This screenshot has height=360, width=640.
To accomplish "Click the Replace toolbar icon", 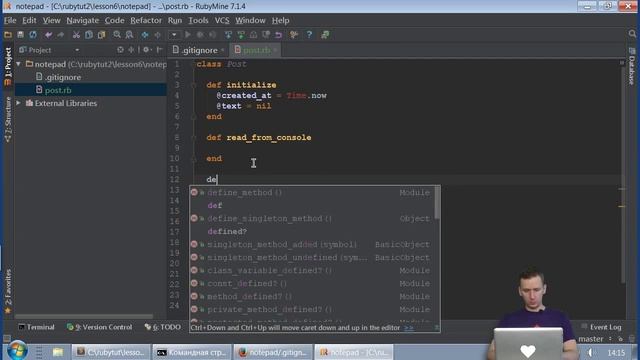I will click(x=129, y=35).
